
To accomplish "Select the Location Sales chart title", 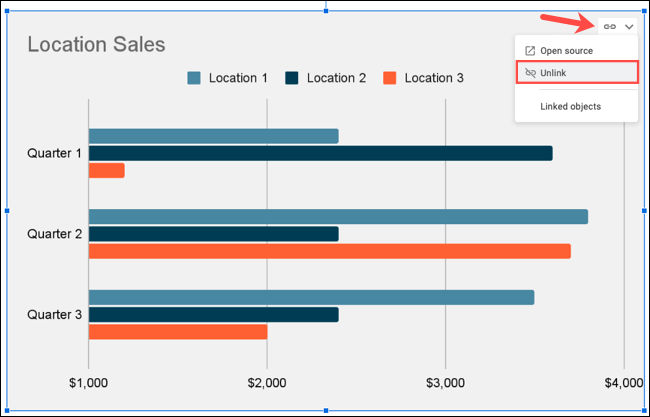I will pyautogui.click(x=96, y=44).
